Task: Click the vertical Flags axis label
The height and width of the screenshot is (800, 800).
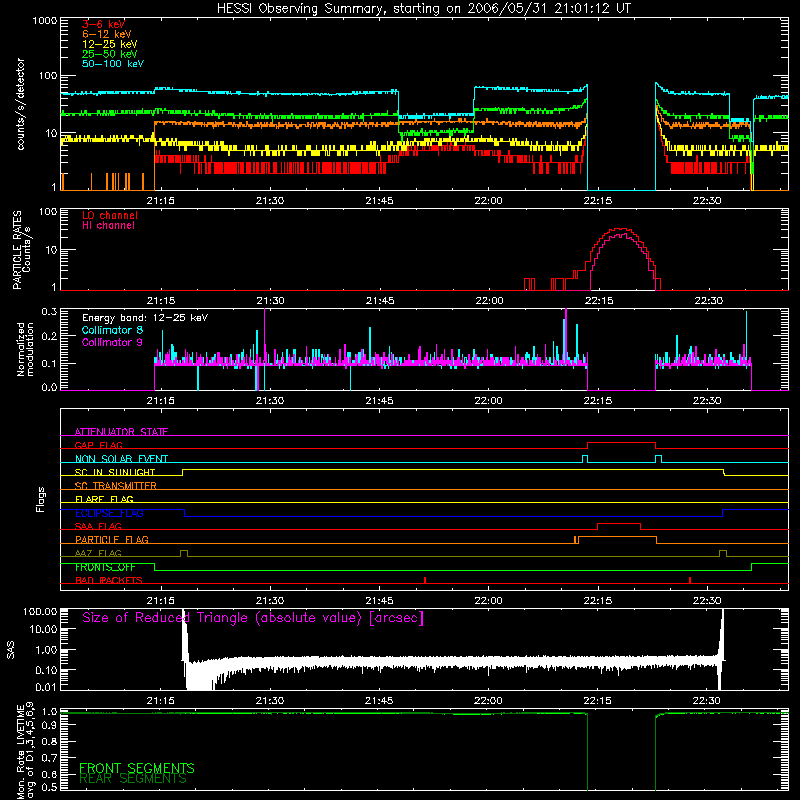Action: (x=41, y=499)
